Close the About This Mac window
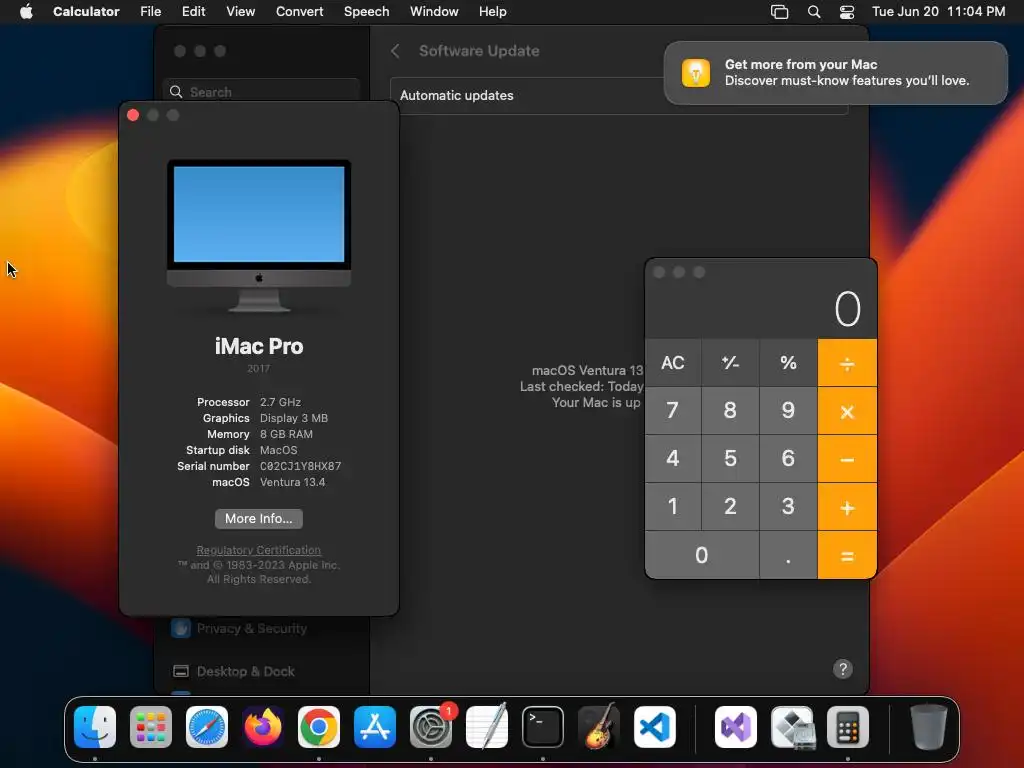1024x768 pixels. (x=133, y=115)
